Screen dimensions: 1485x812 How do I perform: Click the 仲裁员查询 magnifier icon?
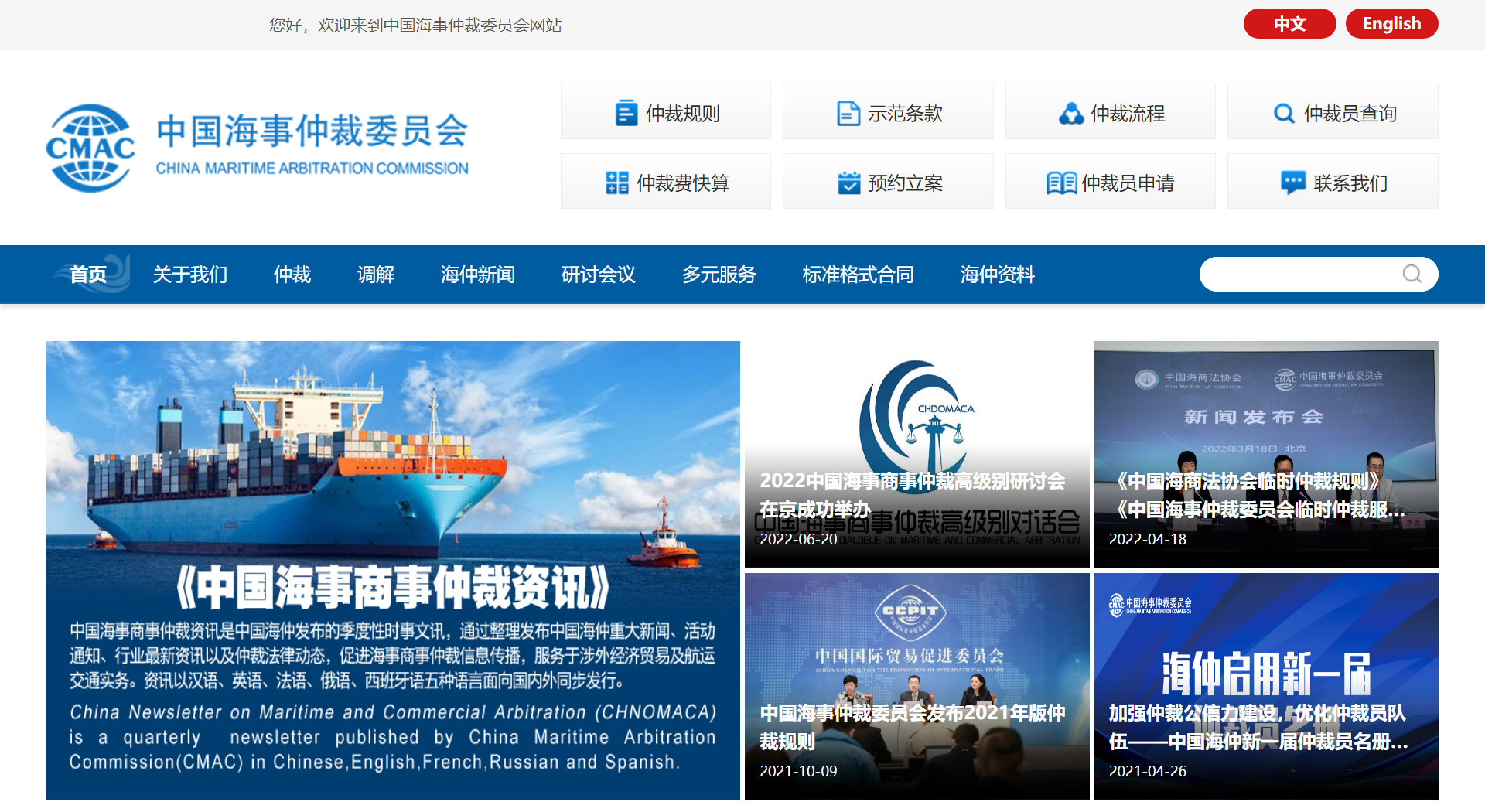pos(1284,113)
